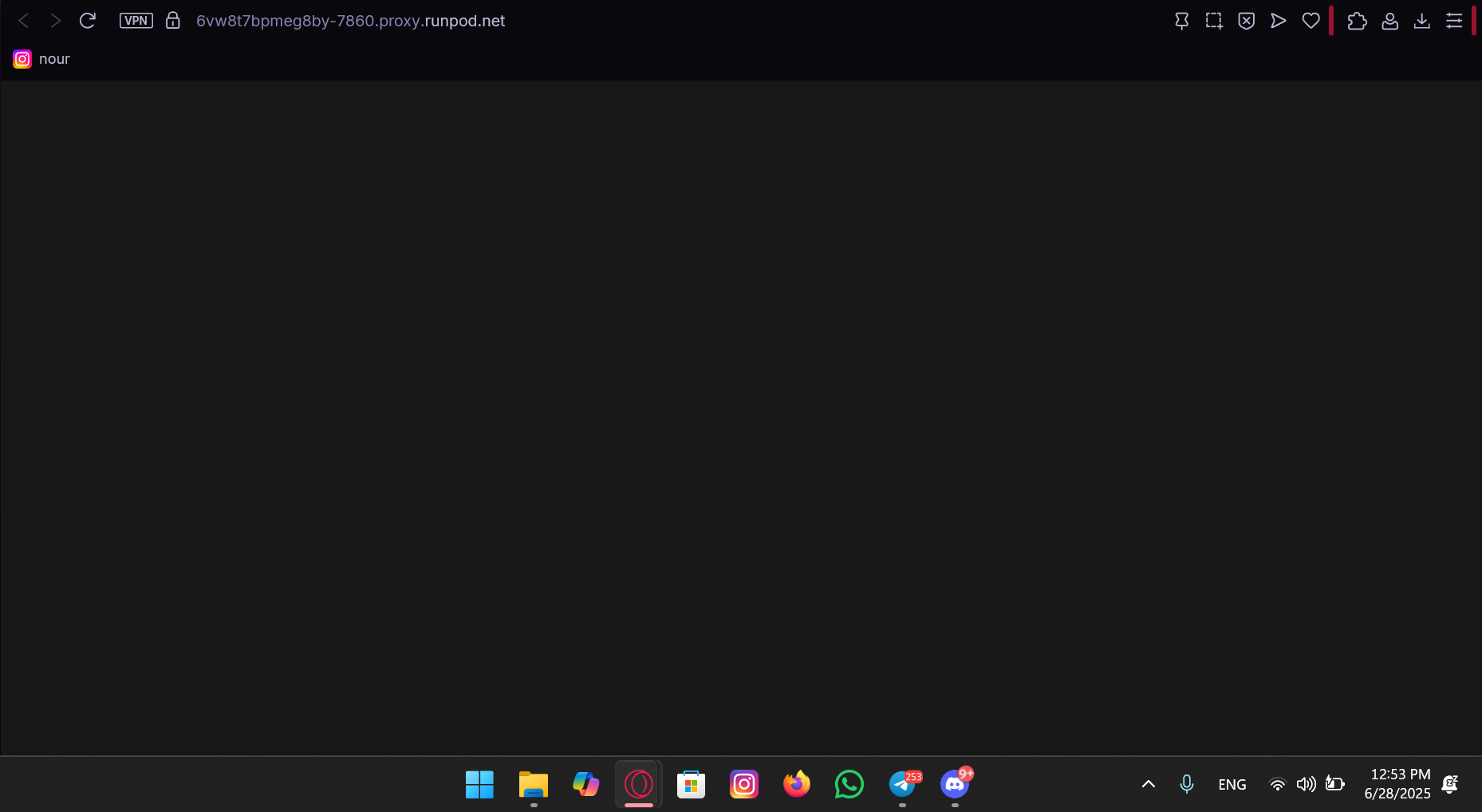Screen dimensions: 1482x812
Task: Open Telegram with 253 unread badge
Action: click(x=904, y=785)
